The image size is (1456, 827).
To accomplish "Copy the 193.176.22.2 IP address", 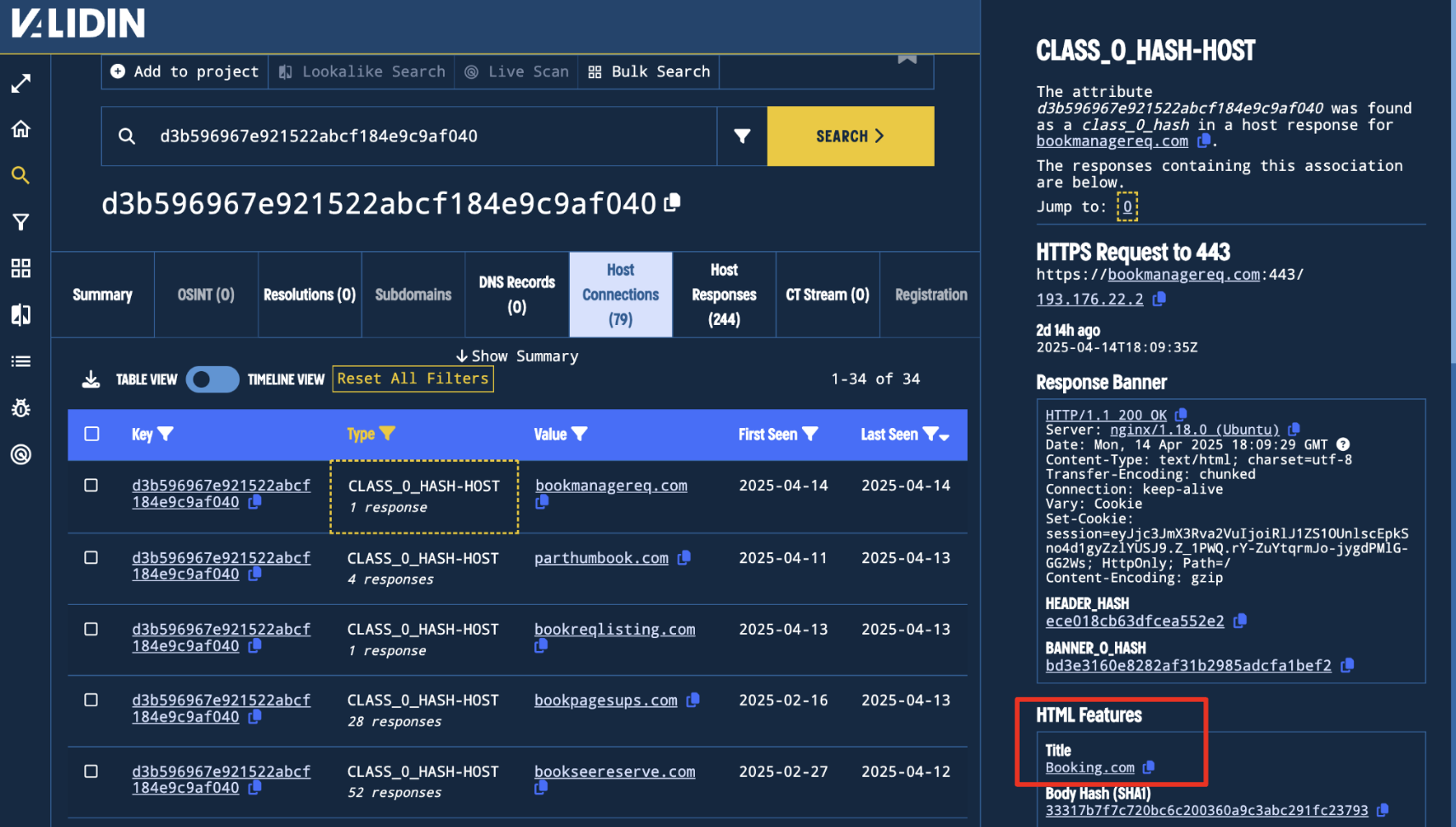I will [x=1159, y=299].
